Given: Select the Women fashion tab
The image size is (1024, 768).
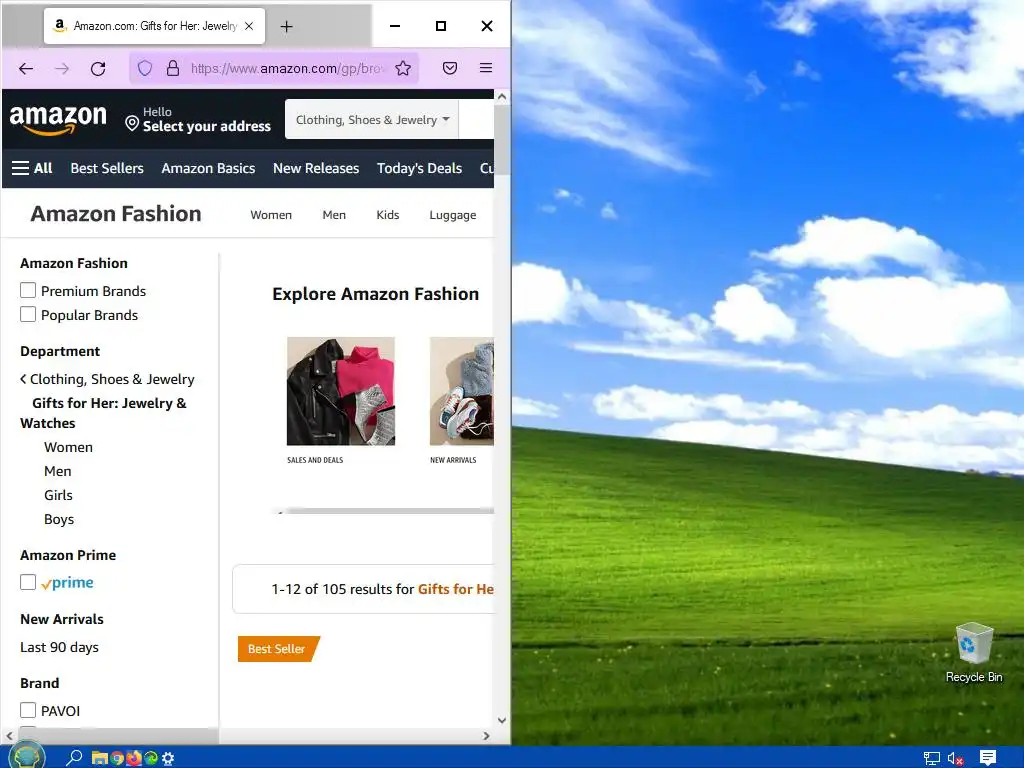Looking at the screenshot, I should point(271,215).
